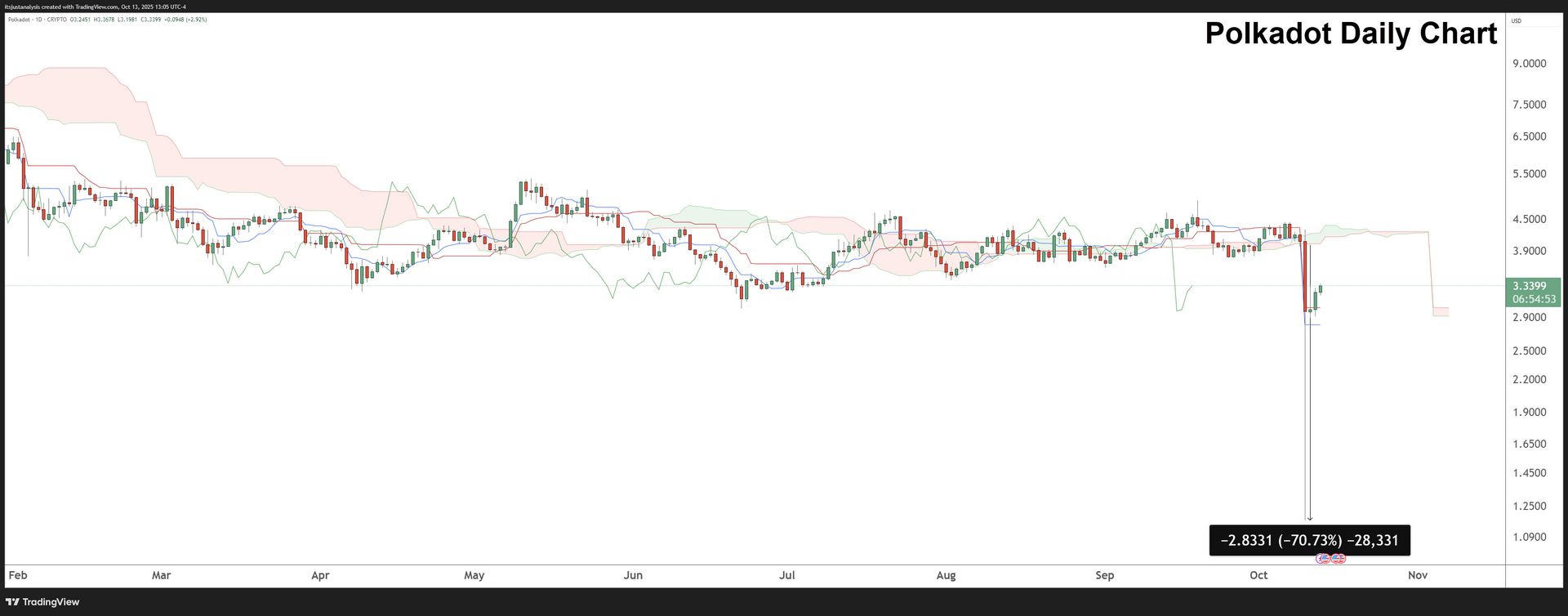Viewport: 1568px width, 616px height.
Task: Click the 3.9000 price axis label
Action: [x=1529, y=251]
